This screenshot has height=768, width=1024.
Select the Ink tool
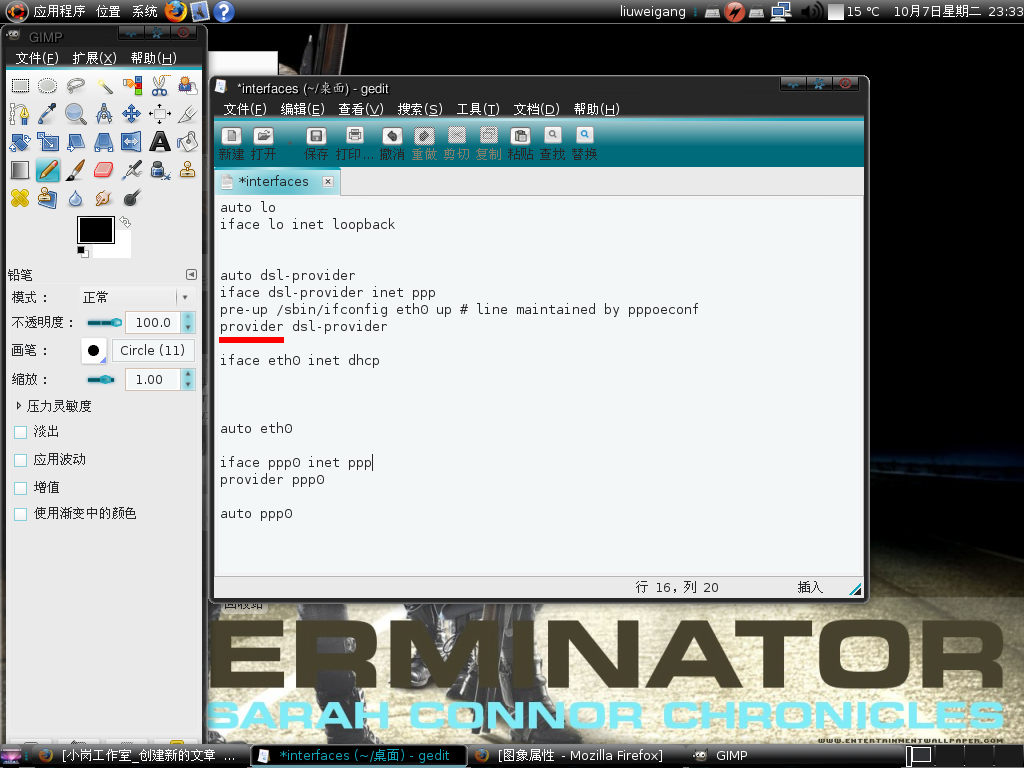tap(160, 170)
